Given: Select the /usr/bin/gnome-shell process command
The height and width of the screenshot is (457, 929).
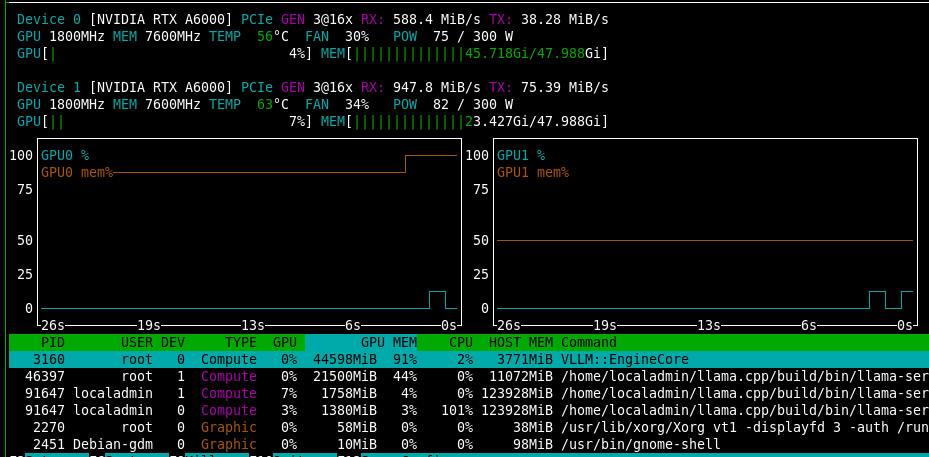Looking at the screenshot, I should tap(641, 445).
